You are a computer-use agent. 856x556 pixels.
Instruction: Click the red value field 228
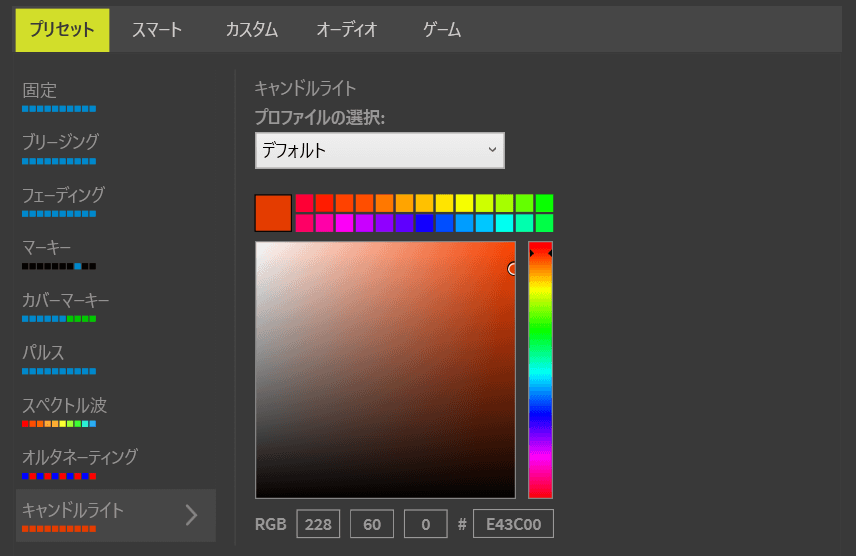(318, 524)
